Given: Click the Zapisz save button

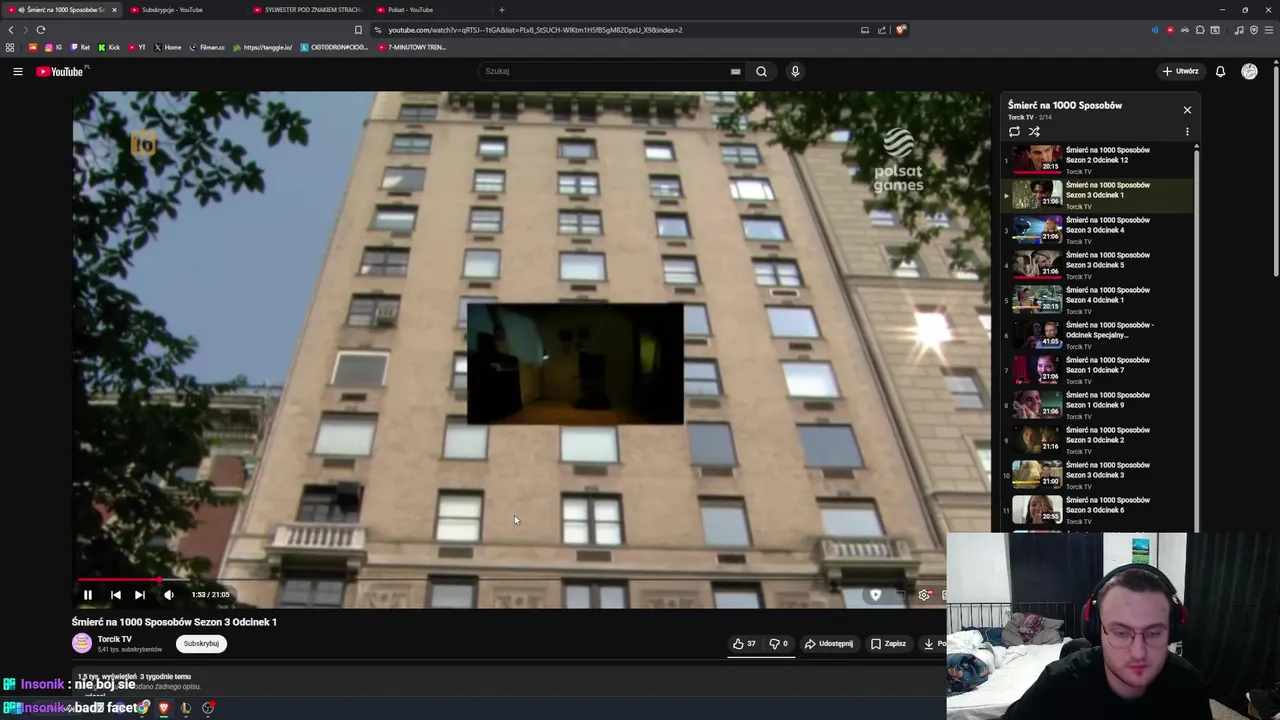Looking at the screenshot, I should (x=888, y=644).
